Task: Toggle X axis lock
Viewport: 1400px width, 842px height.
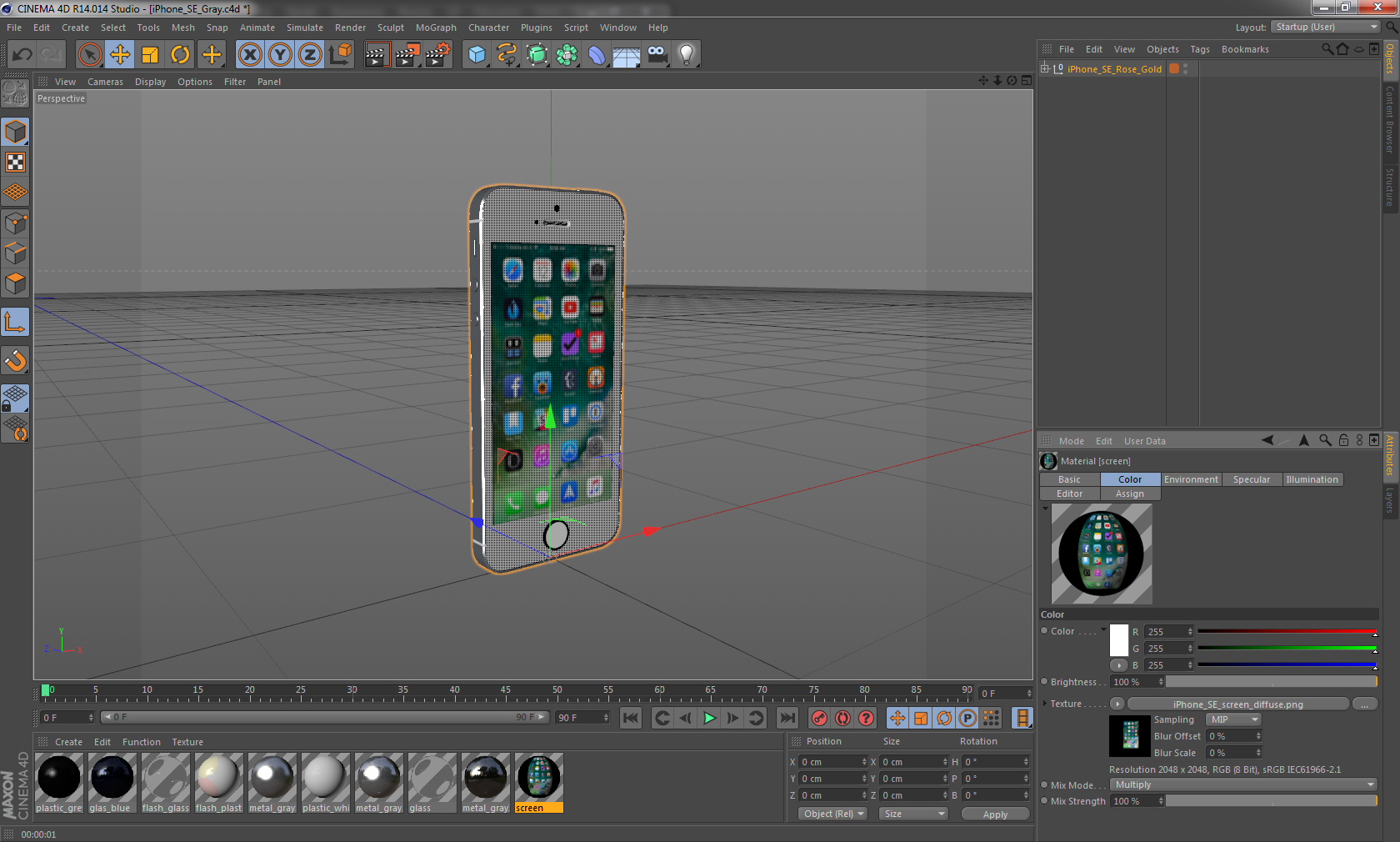Action: pyautogui.click(x=249, y=55)
